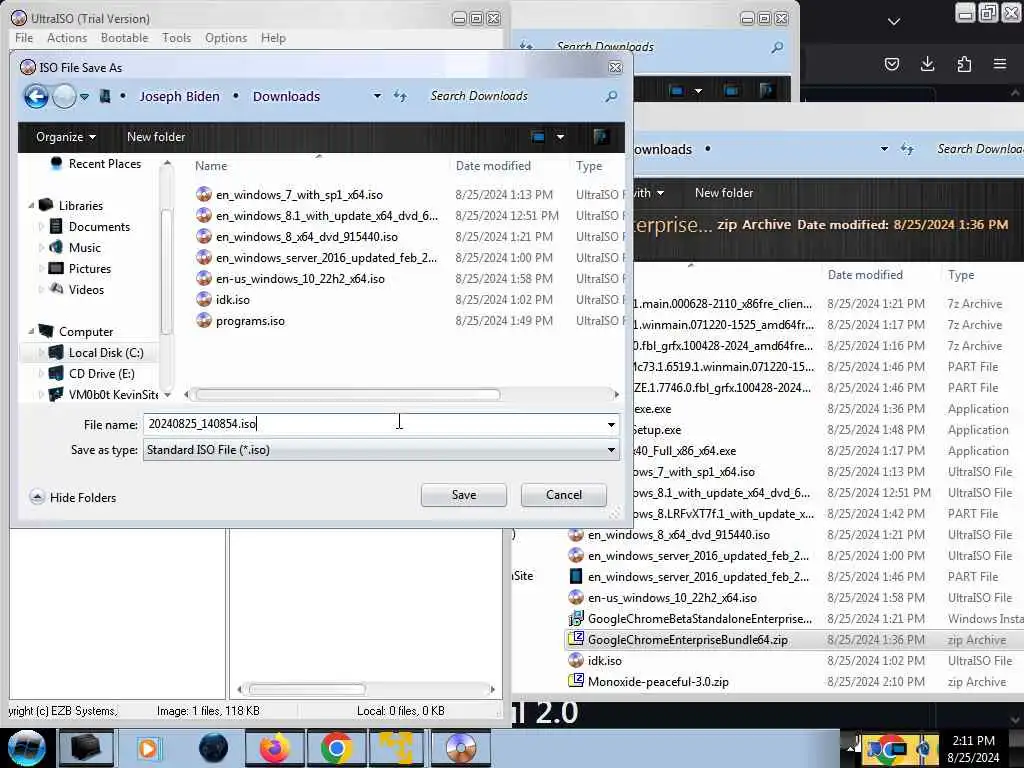The width and height of the screenshot is (1024, 768).
Task: Select CD Drive (E:) in navigation pane
Action: pyautogui.click(x=92, y=374)
